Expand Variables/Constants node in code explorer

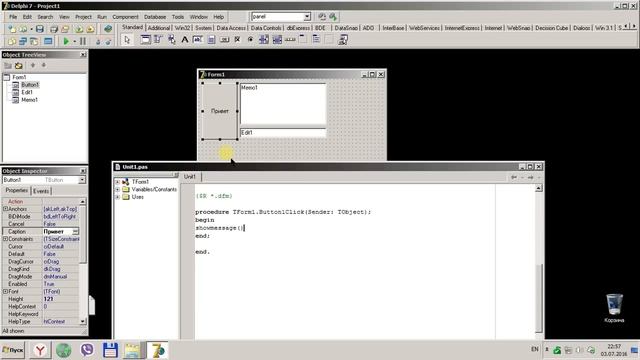pos(118,189)
